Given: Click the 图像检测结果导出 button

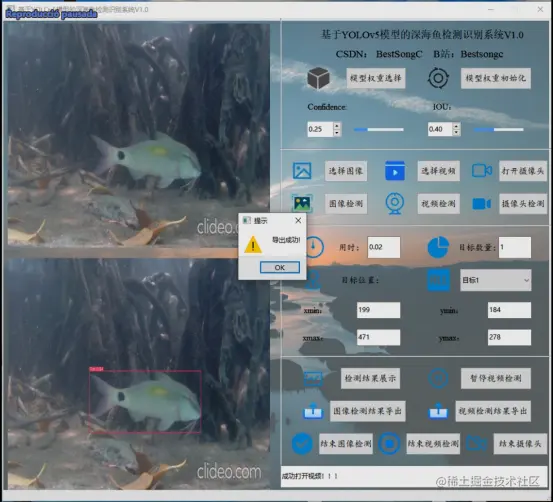Looking at the screenshot, I should (x=367, y=411).
